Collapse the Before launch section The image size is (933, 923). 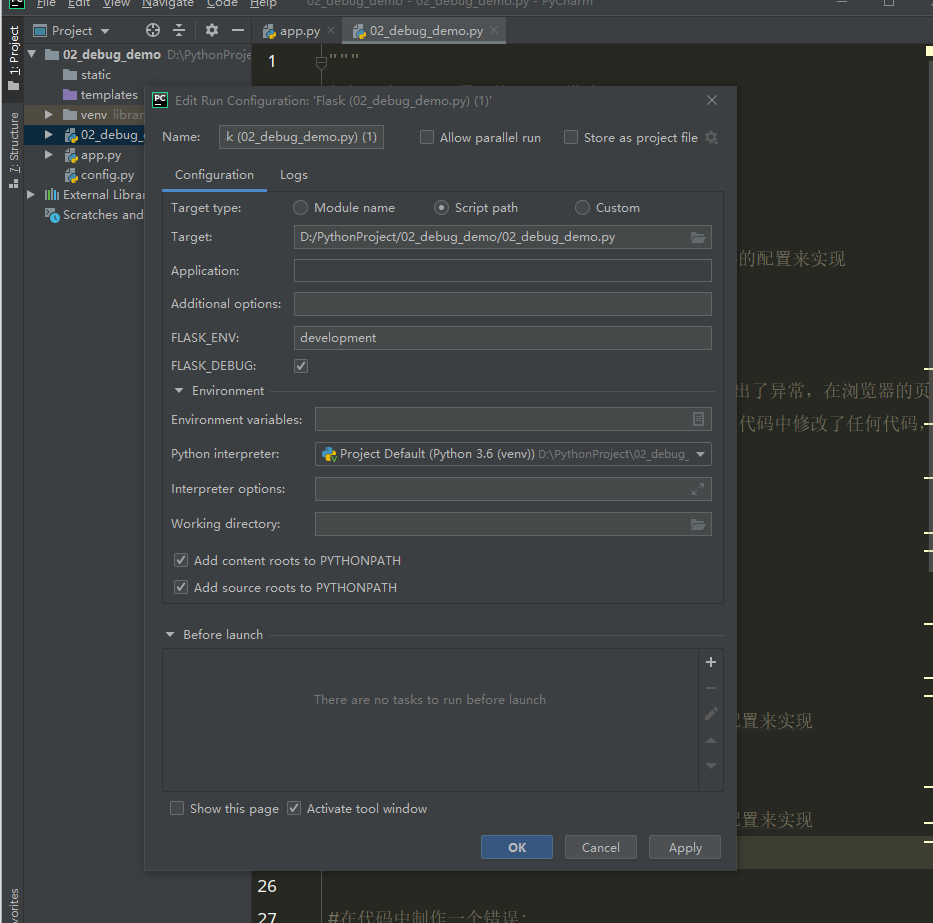170,635
